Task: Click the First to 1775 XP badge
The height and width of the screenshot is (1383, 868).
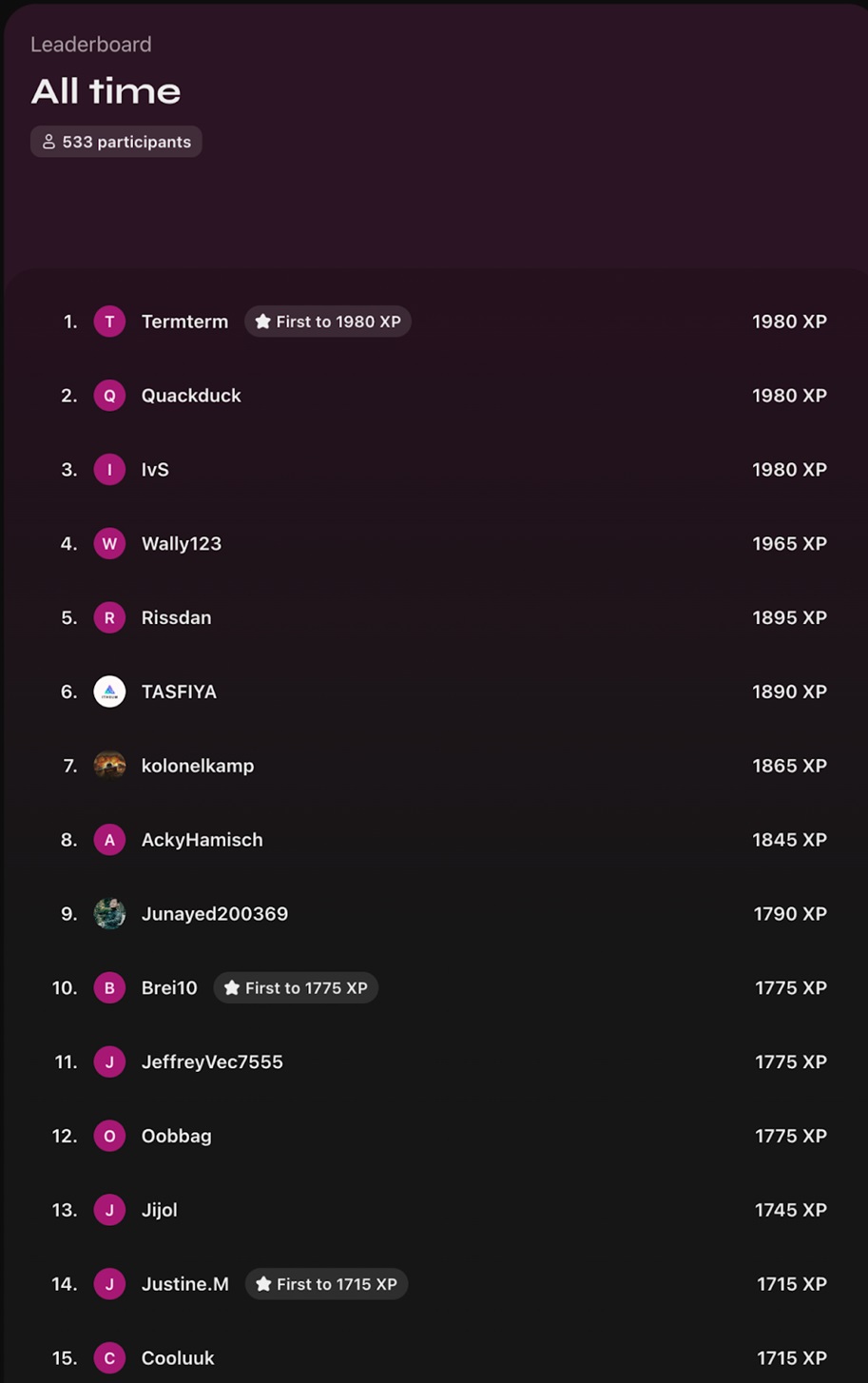Action: [x=296, y=988]
